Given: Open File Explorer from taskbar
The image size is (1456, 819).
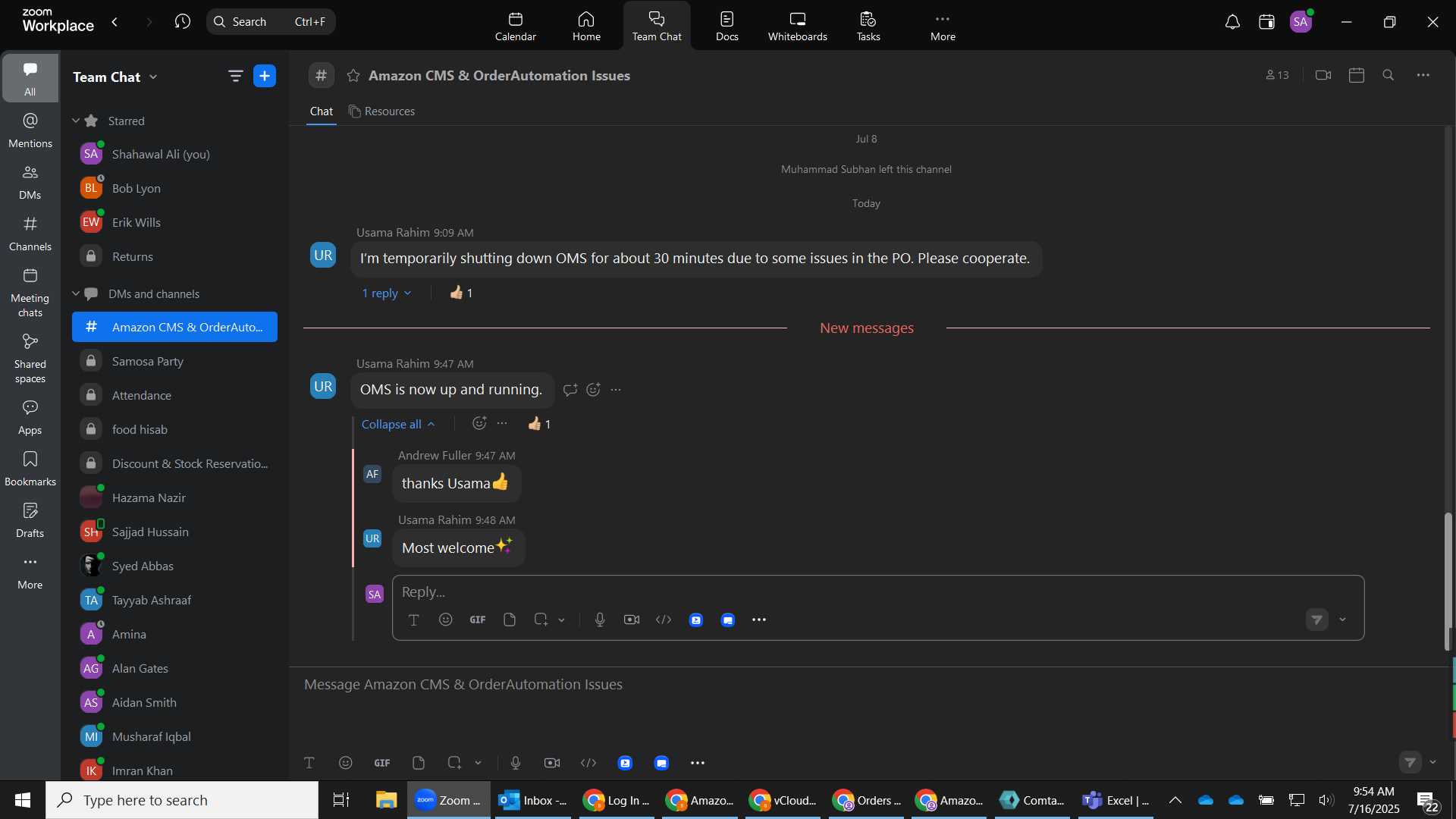Looking at the screenshot, I should pos(386,800).
